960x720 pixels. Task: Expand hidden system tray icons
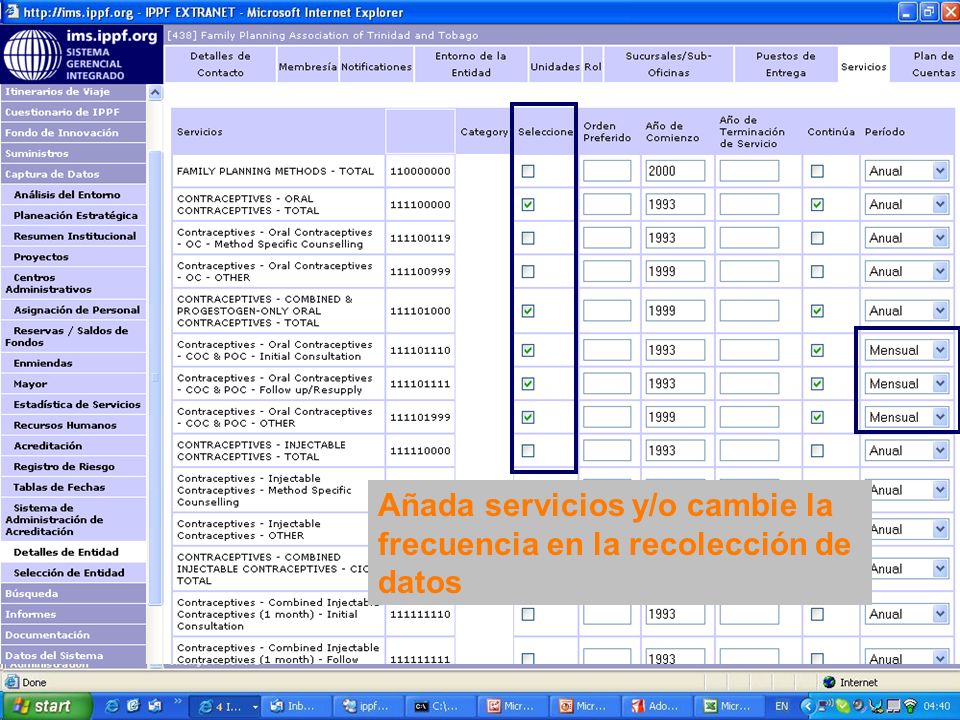pos(808,706)
